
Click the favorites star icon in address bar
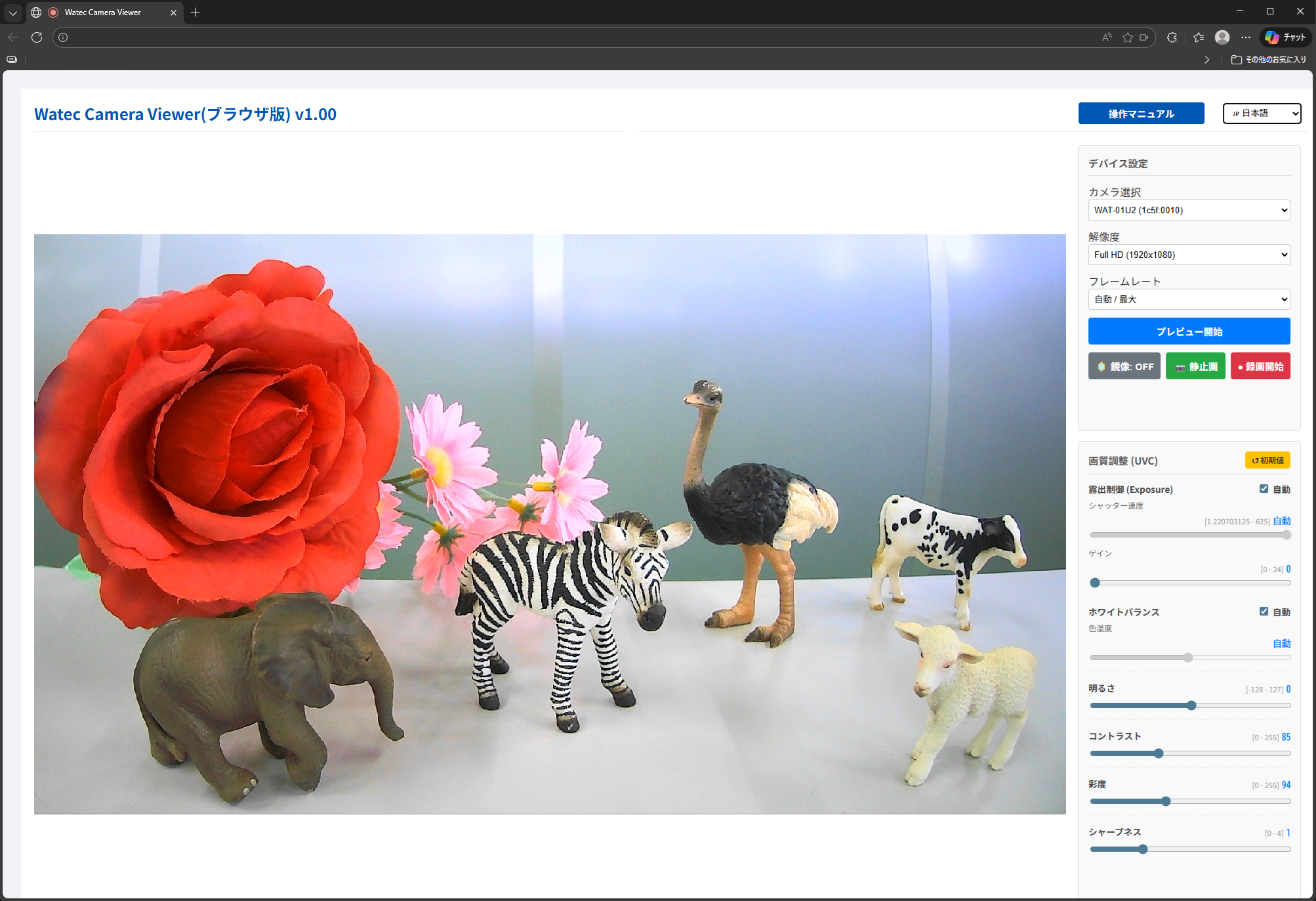pyautogui.click(x=1127, y=37)
